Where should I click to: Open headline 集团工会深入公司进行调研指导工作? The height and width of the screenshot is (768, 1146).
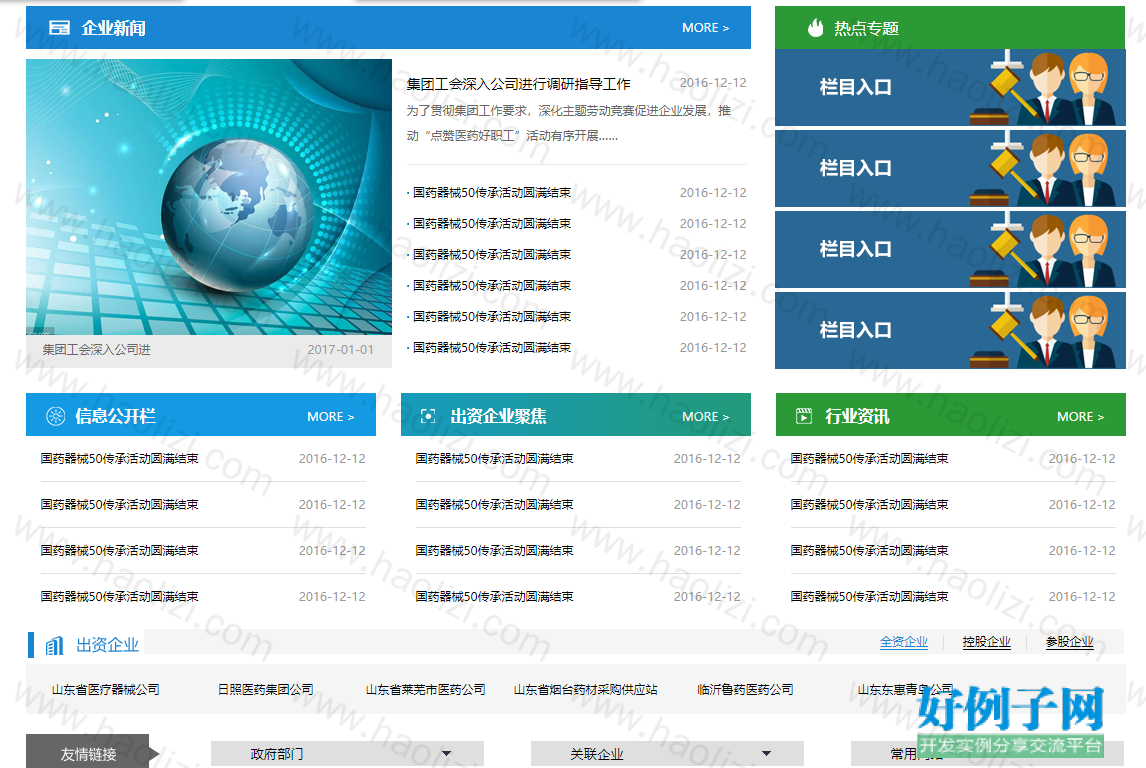[x=518, y=84]
